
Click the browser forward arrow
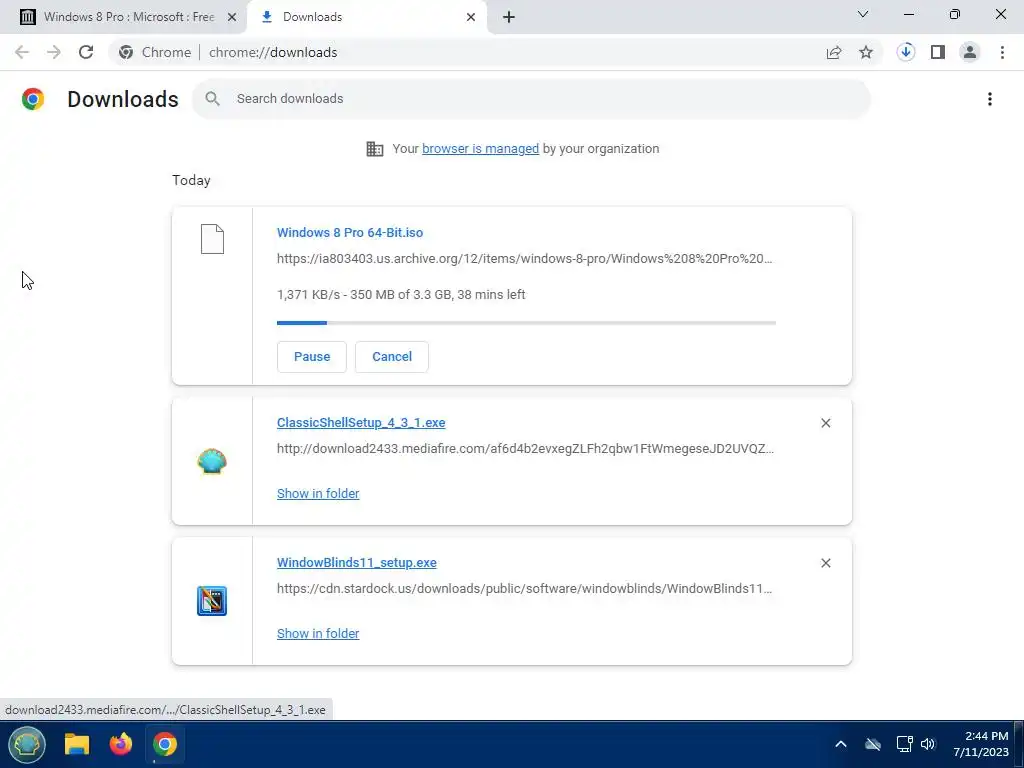pyautogui.click(x=54, y=52)
